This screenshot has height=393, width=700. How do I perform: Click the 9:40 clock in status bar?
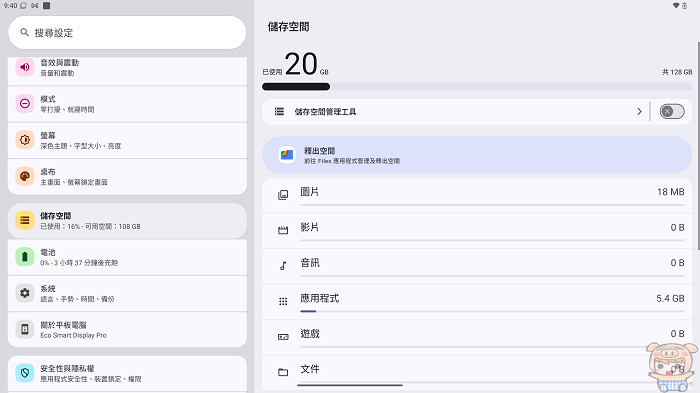pyautogui.click(x=10, y=6)
